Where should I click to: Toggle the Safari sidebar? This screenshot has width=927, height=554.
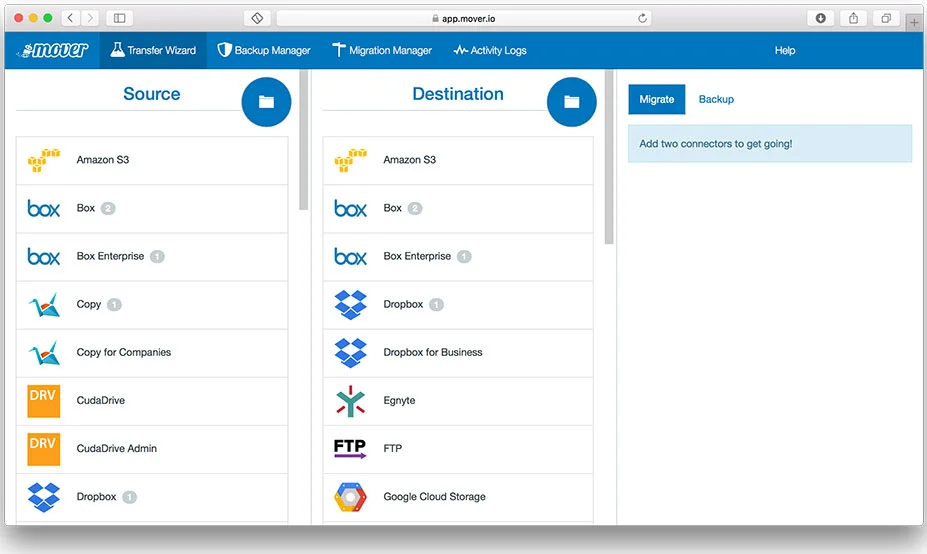119,18
